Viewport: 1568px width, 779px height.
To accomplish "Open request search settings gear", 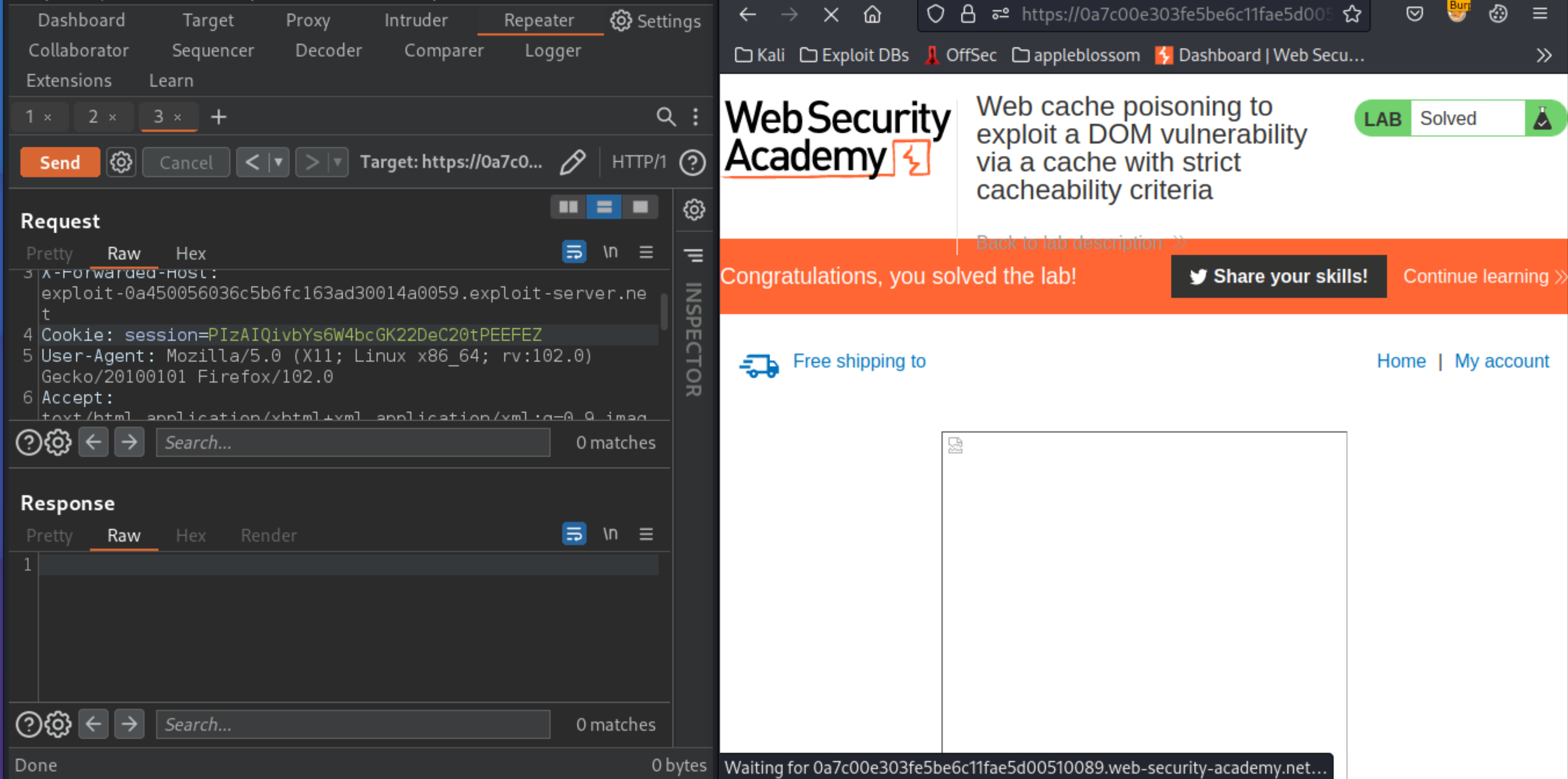I will click(58, 443).
